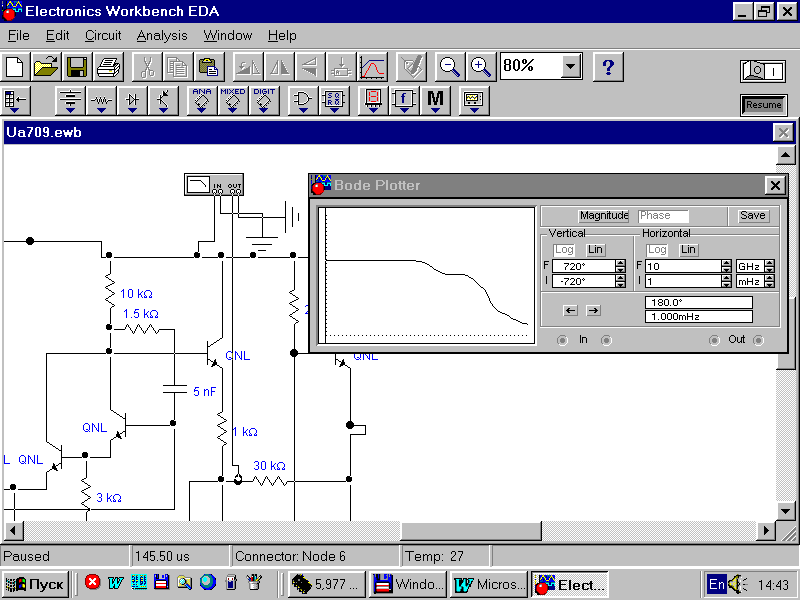800x600 pixels.
Task: Switch Bode Plotter to Phase mode
Action: coord(663,216)
